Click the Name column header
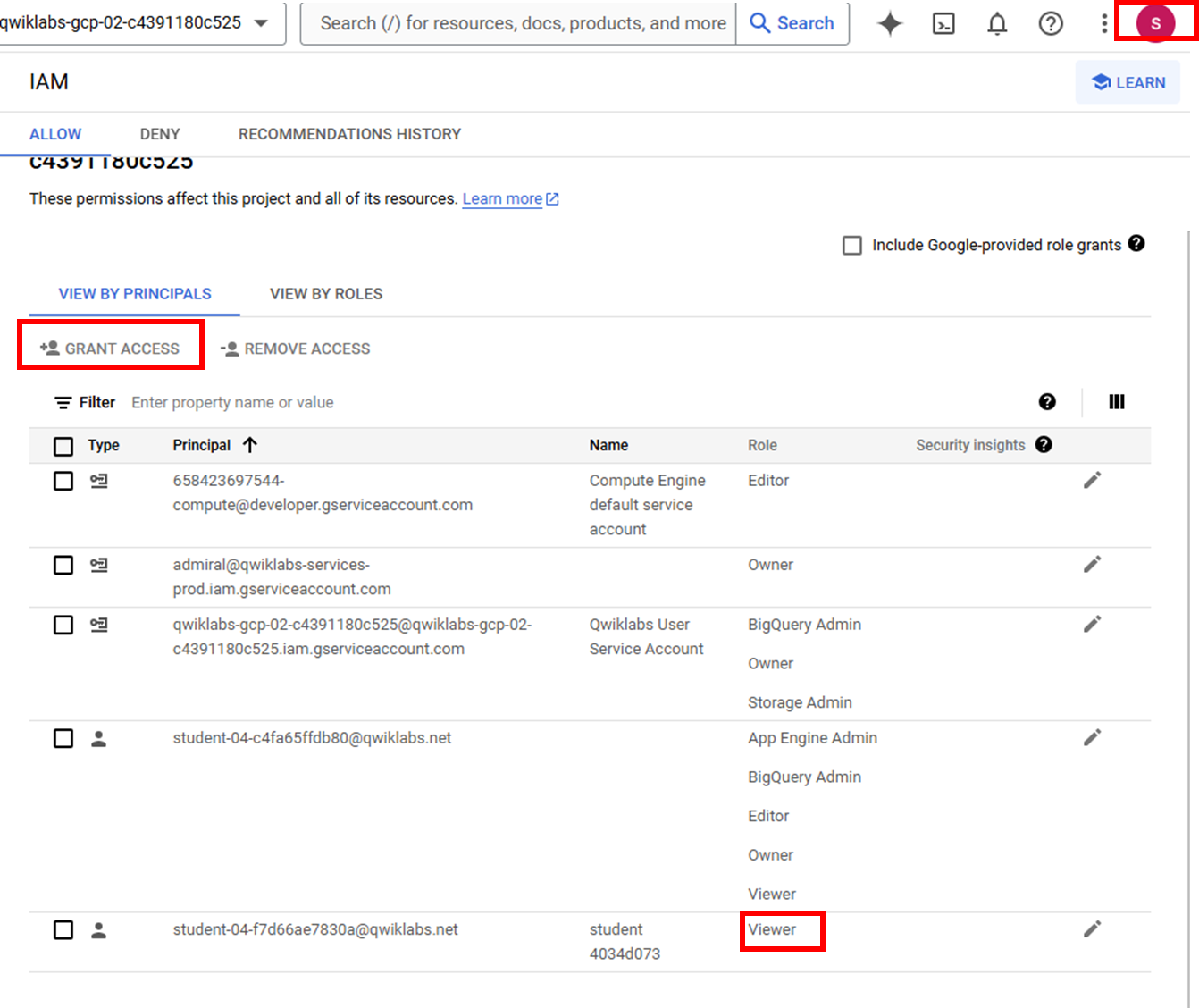Viewport: 1199px width, 1008px height. [x=608, y=445]
